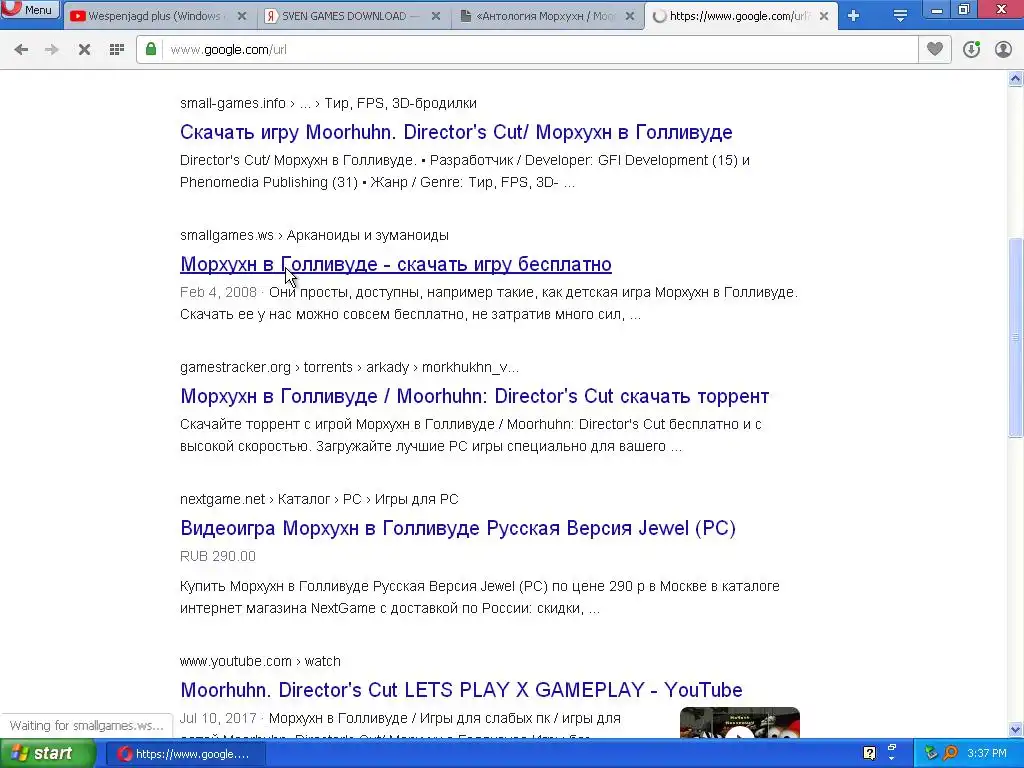The image size is (1024, 768).
Task: Open Морхухн в Голливуде скачать игру бесплатно link
Action: click(396, 264)
